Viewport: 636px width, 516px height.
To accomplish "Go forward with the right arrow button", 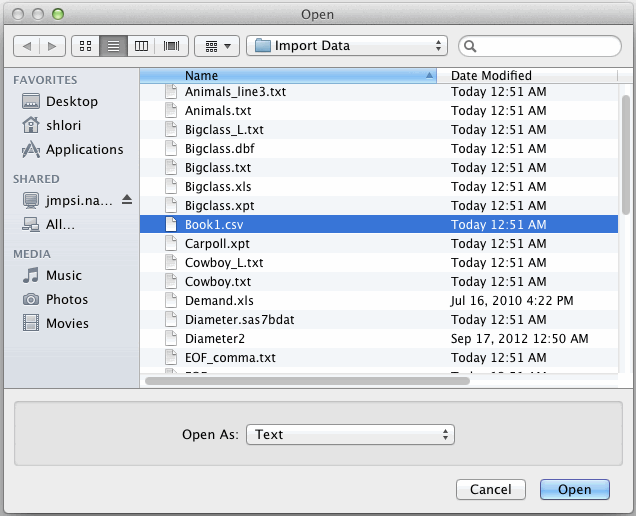I will click(52, 46).
